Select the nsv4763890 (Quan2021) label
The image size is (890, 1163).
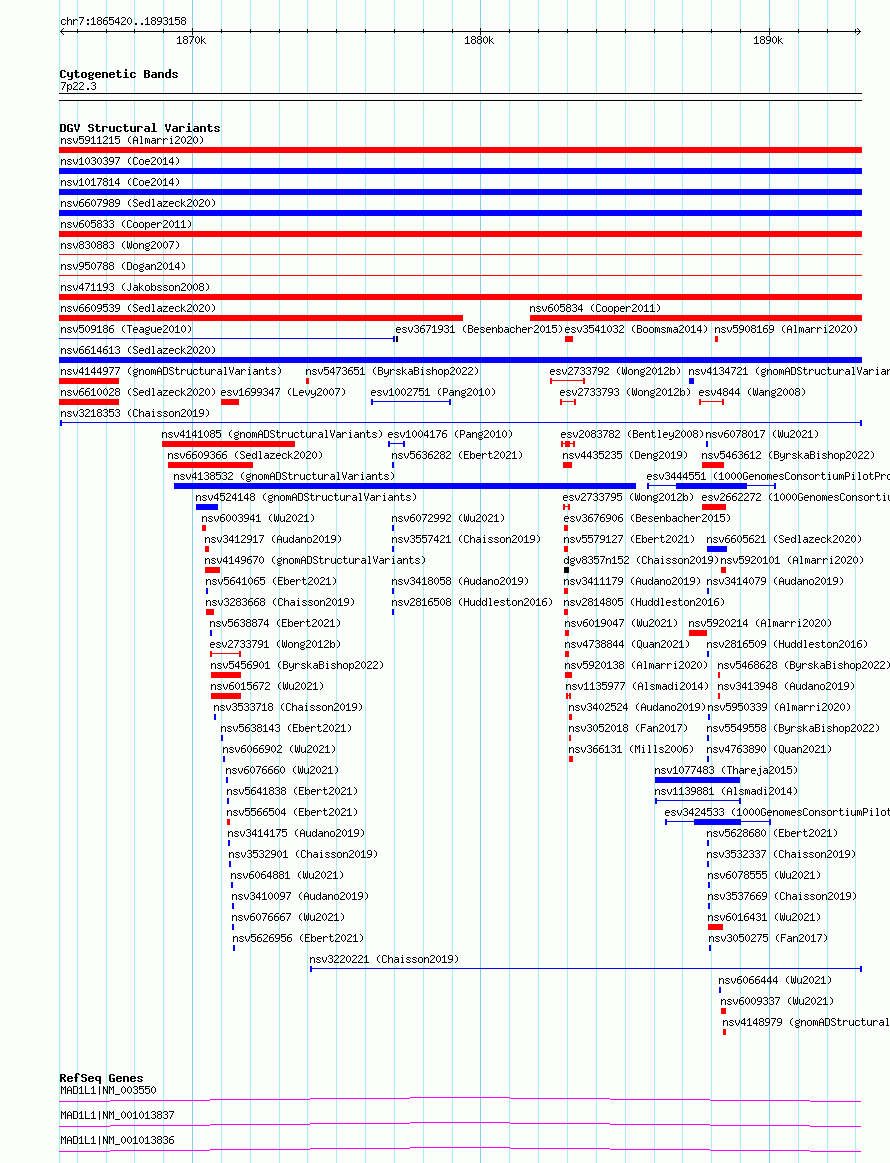(x=769, y=749)
